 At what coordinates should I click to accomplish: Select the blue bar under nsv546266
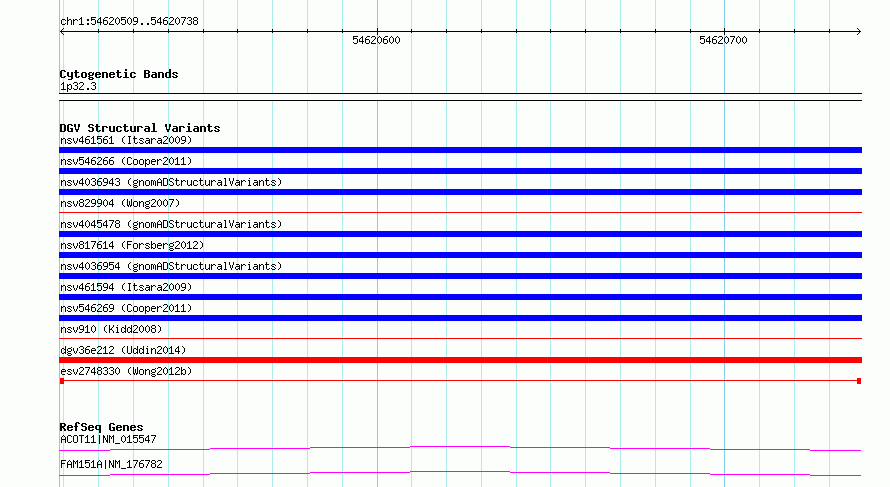(460, 171)
